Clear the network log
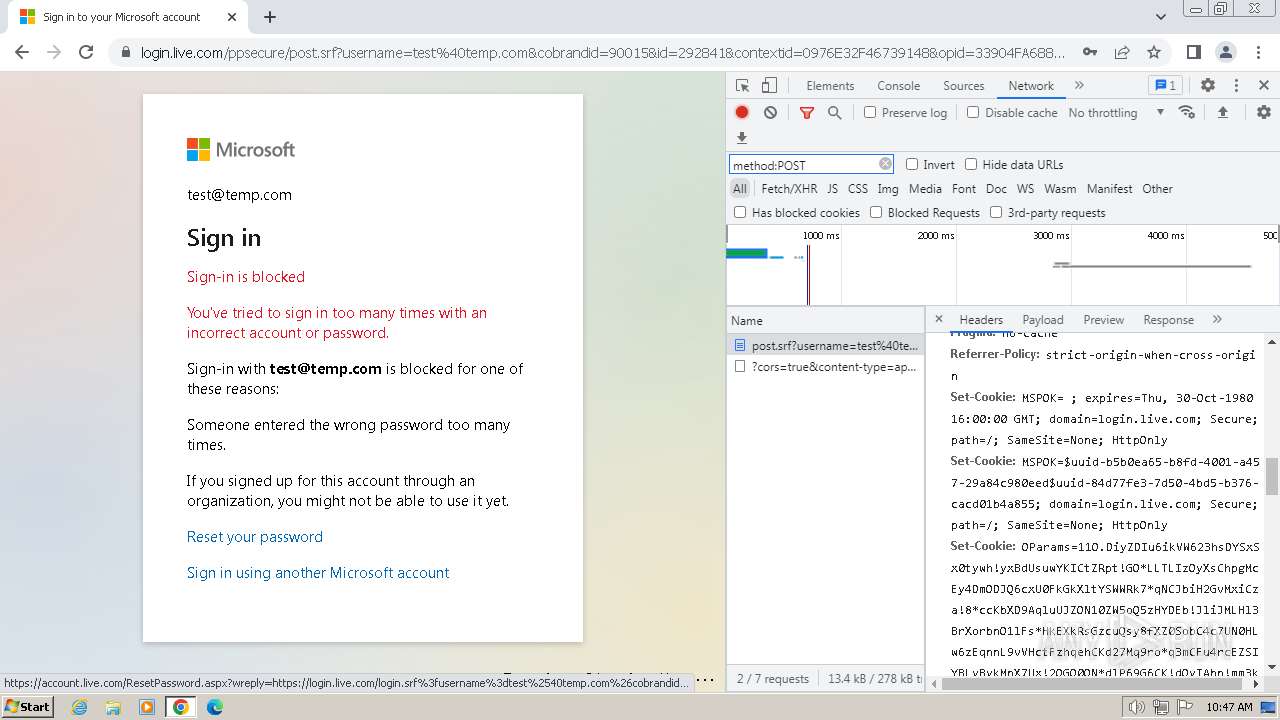The height and width of the screenshot is (720, 1280). pos(770,113)
